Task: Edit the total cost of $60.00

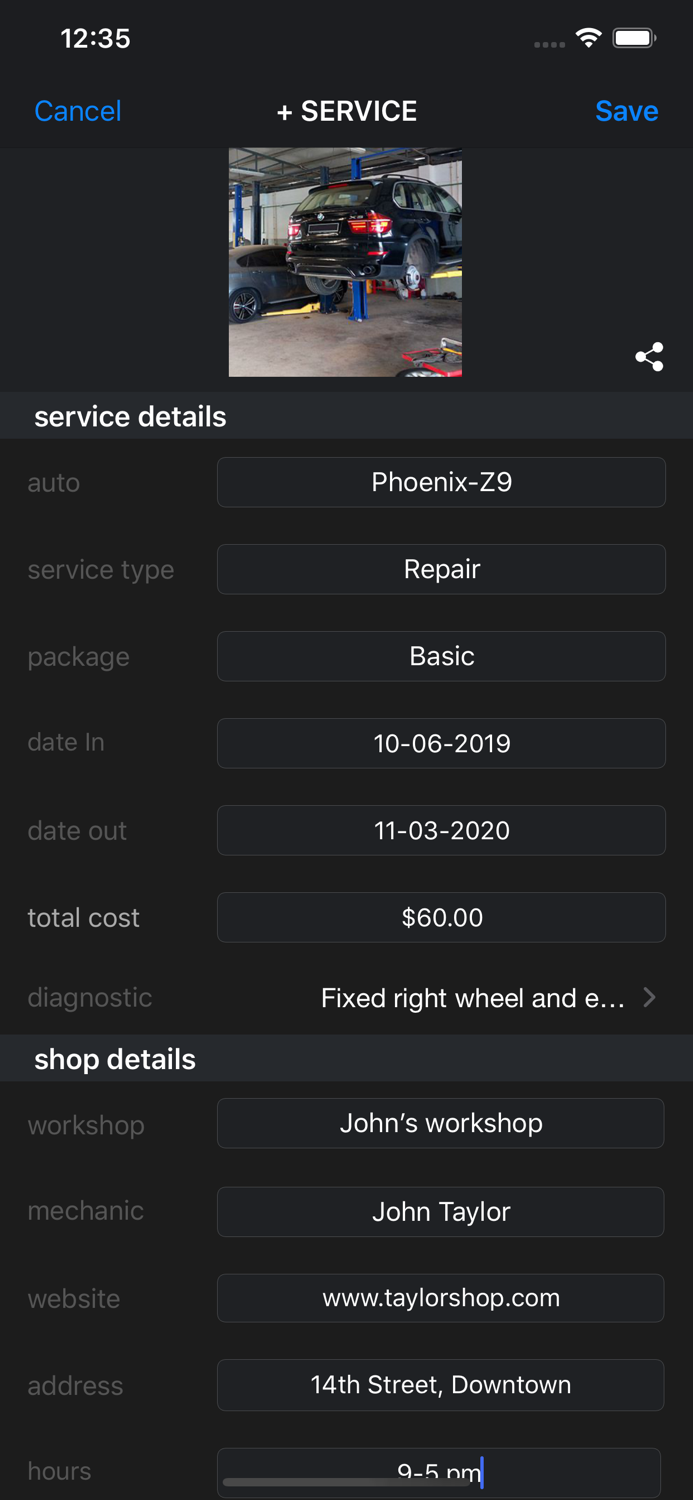Action: click(441, 917)
